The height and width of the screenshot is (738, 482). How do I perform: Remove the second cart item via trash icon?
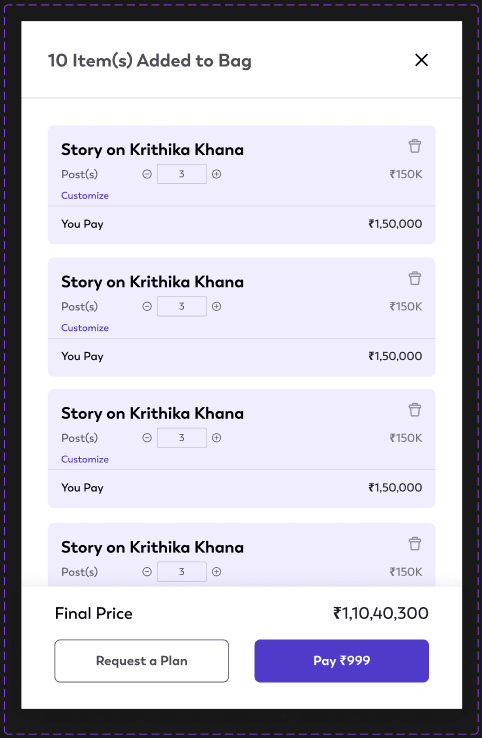pyautogui.click(x=415, y=278)
